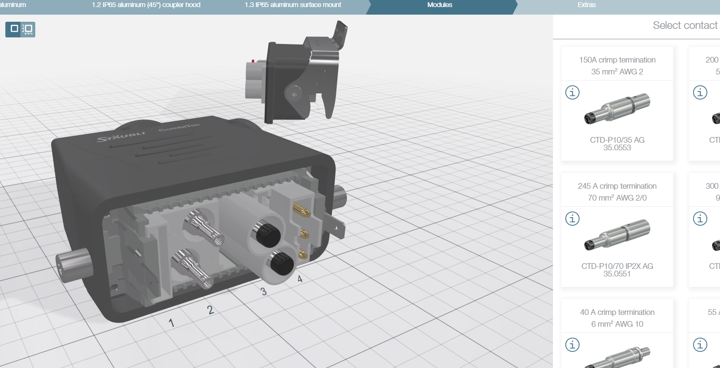Viewport: 720px width, 368px height.
Task: Open info for 245 A crimp termination contact
Action: (x=572, y=219)
